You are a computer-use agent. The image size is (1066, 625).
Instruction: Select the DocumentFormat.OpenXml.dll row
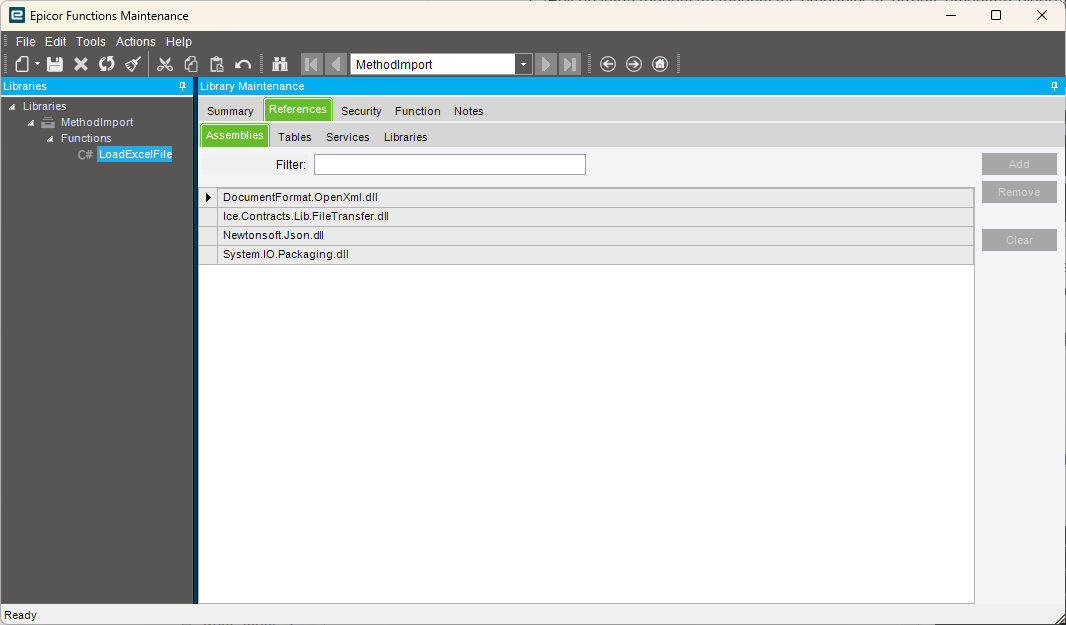click(x=595, y=197)
